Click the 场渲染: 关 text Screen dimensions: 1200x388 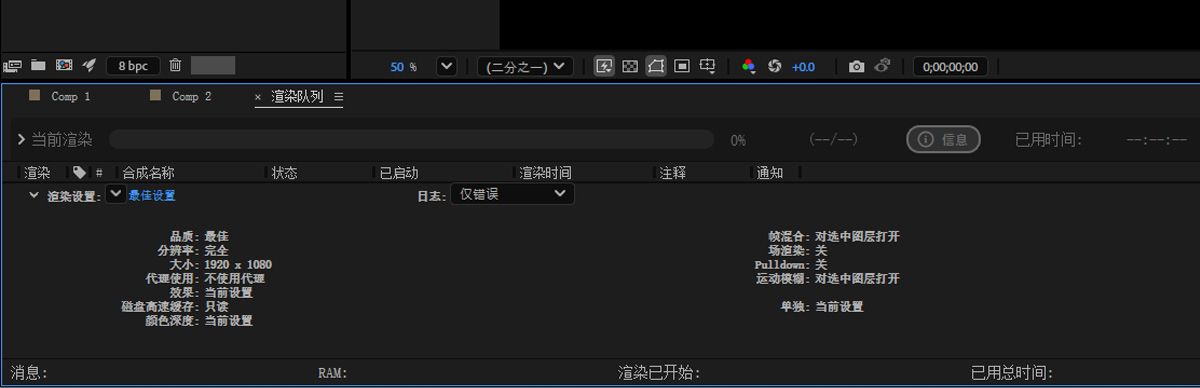point(798,251)
